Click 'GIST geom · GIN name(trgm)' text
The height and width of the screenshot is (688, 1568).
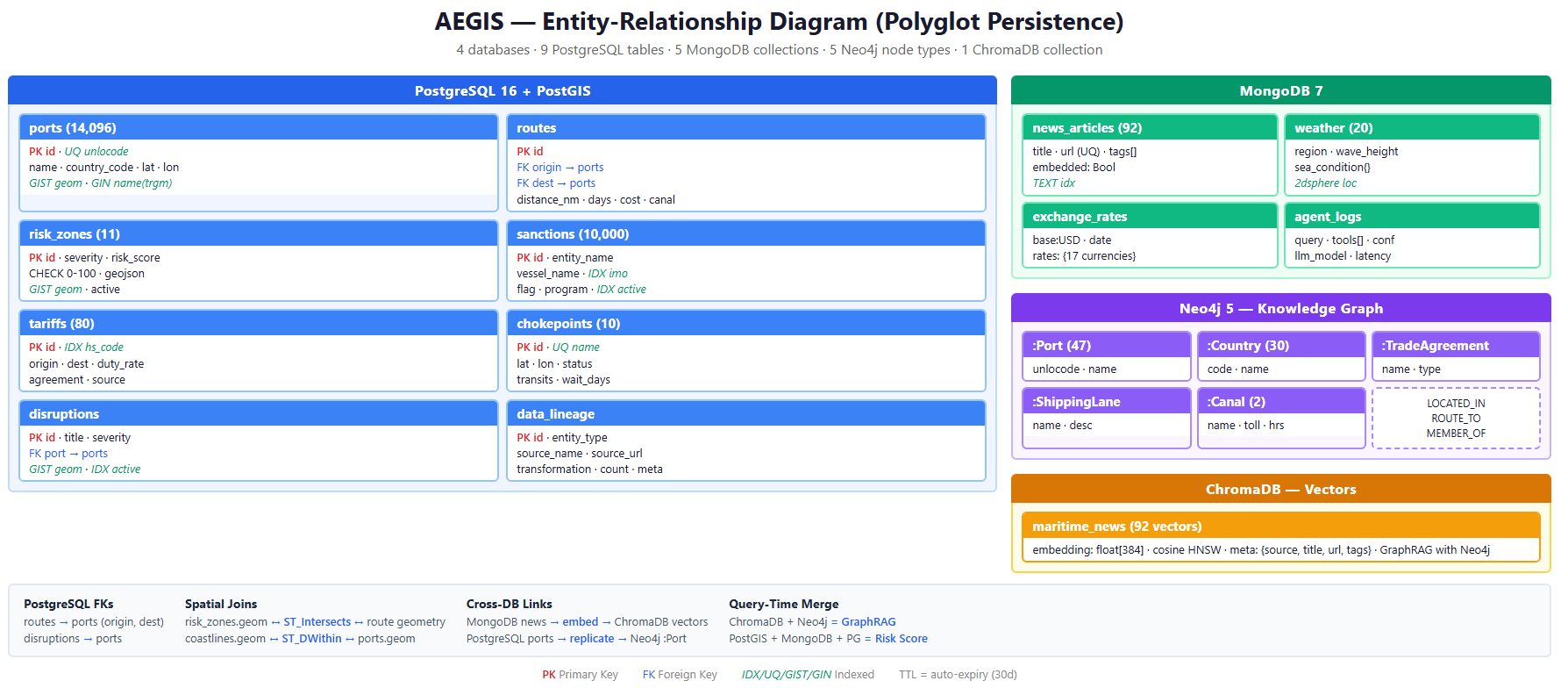100,183
